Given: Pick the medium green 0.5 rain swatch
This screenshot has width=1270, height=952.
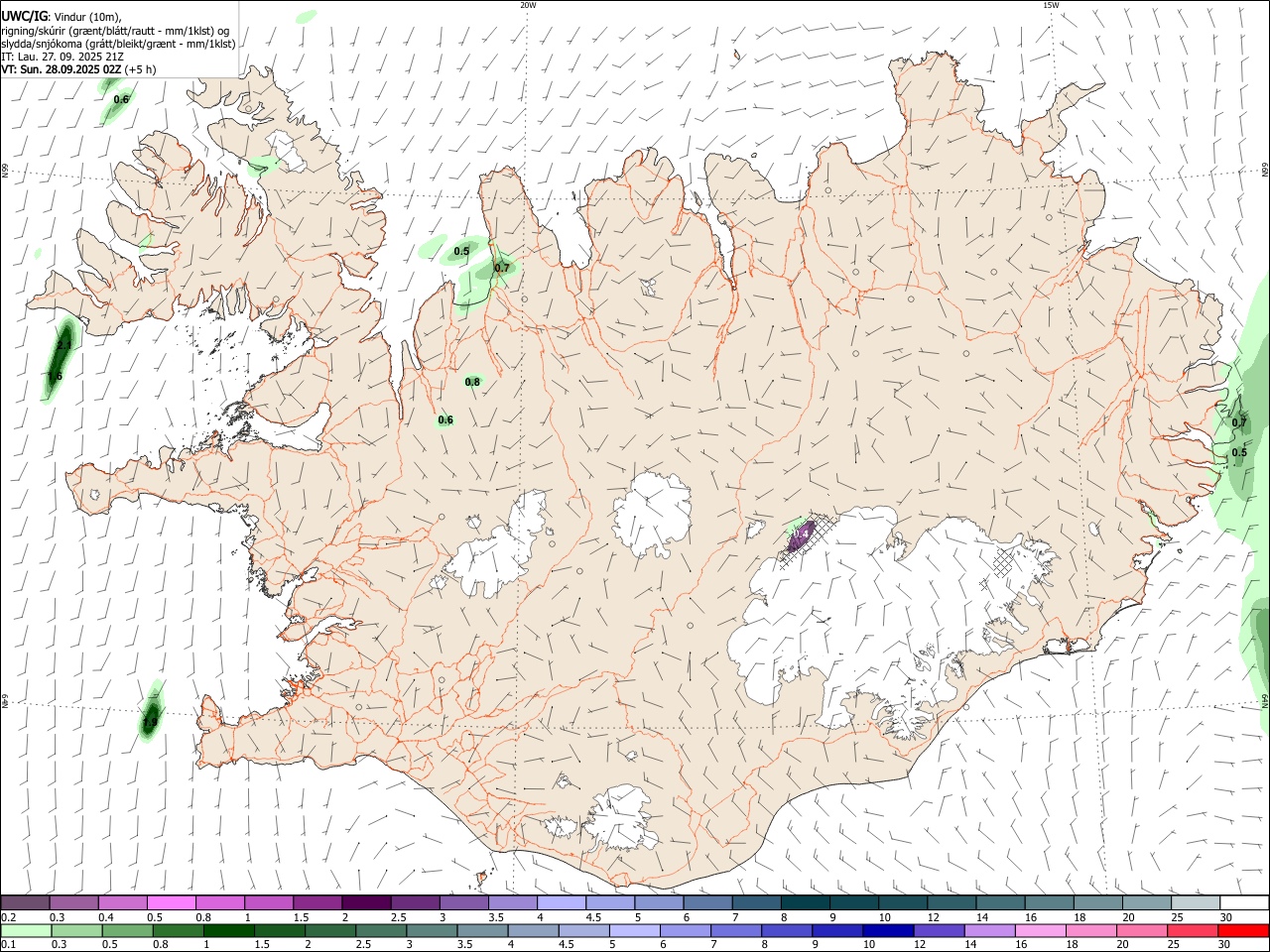Looking at the screenshot, I should tap(128, 930).
